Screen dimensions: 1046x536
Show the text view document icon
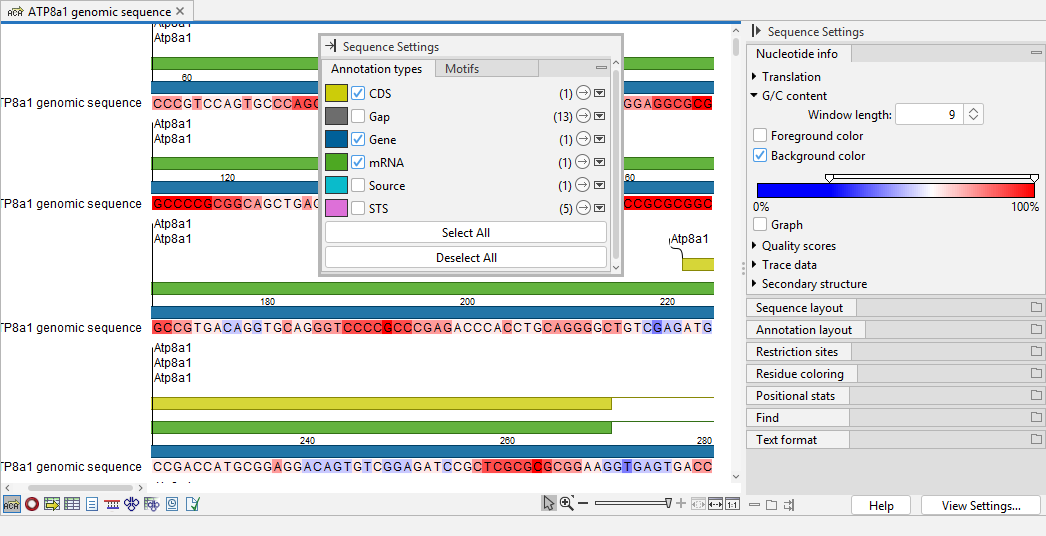[x=92, y=505]
